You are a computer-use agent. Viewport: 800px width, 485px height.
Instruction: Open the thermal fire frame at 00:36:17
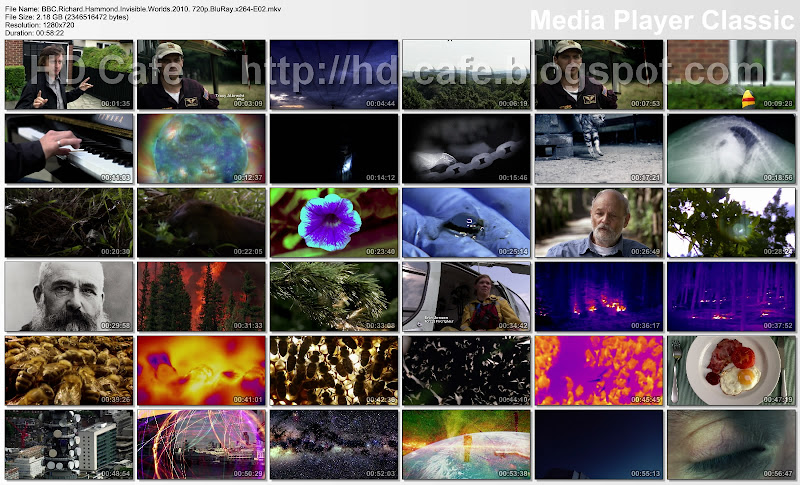(x=599, y=296)
